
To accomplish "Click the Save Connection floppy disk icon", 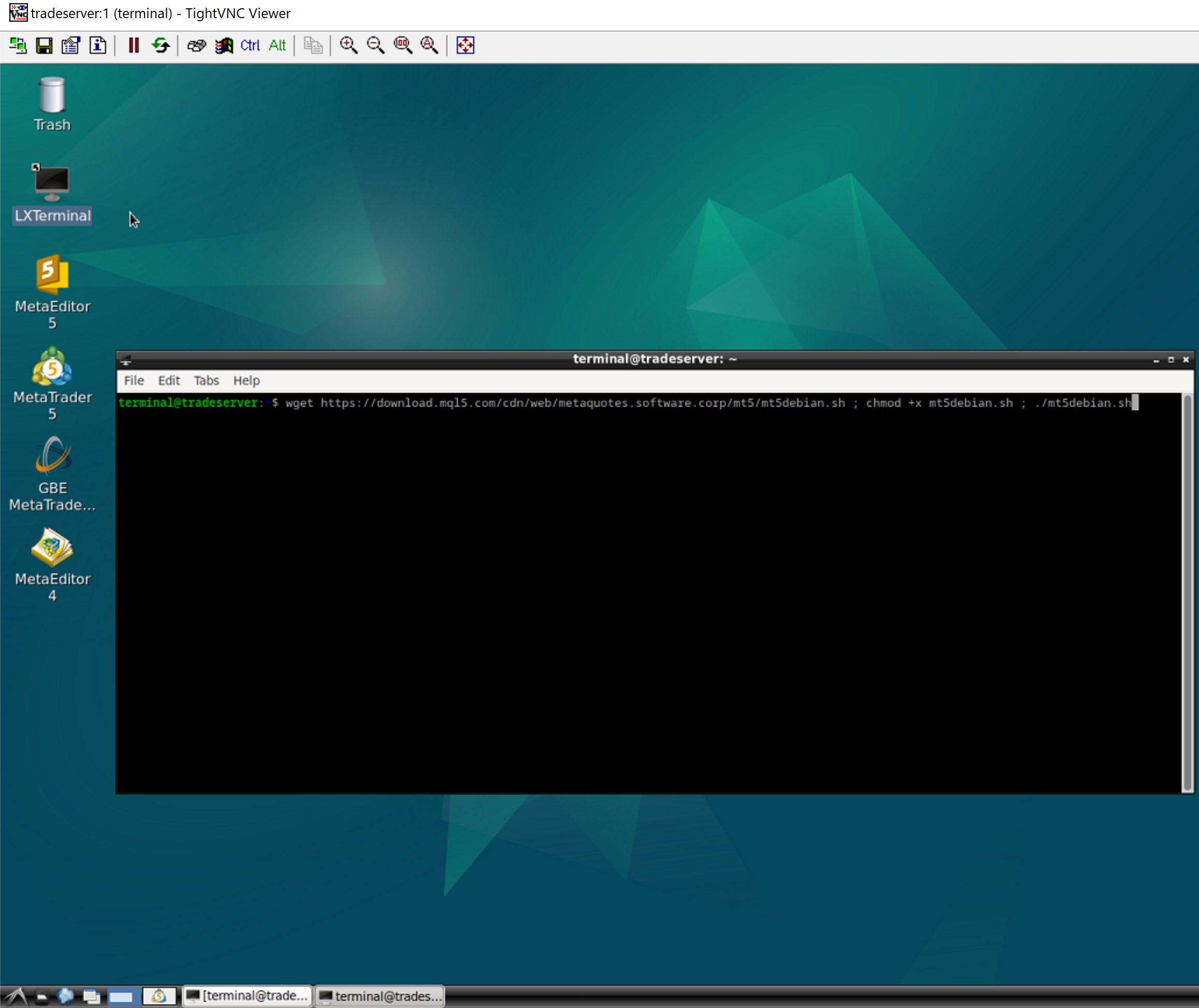I will click(44, 45).
